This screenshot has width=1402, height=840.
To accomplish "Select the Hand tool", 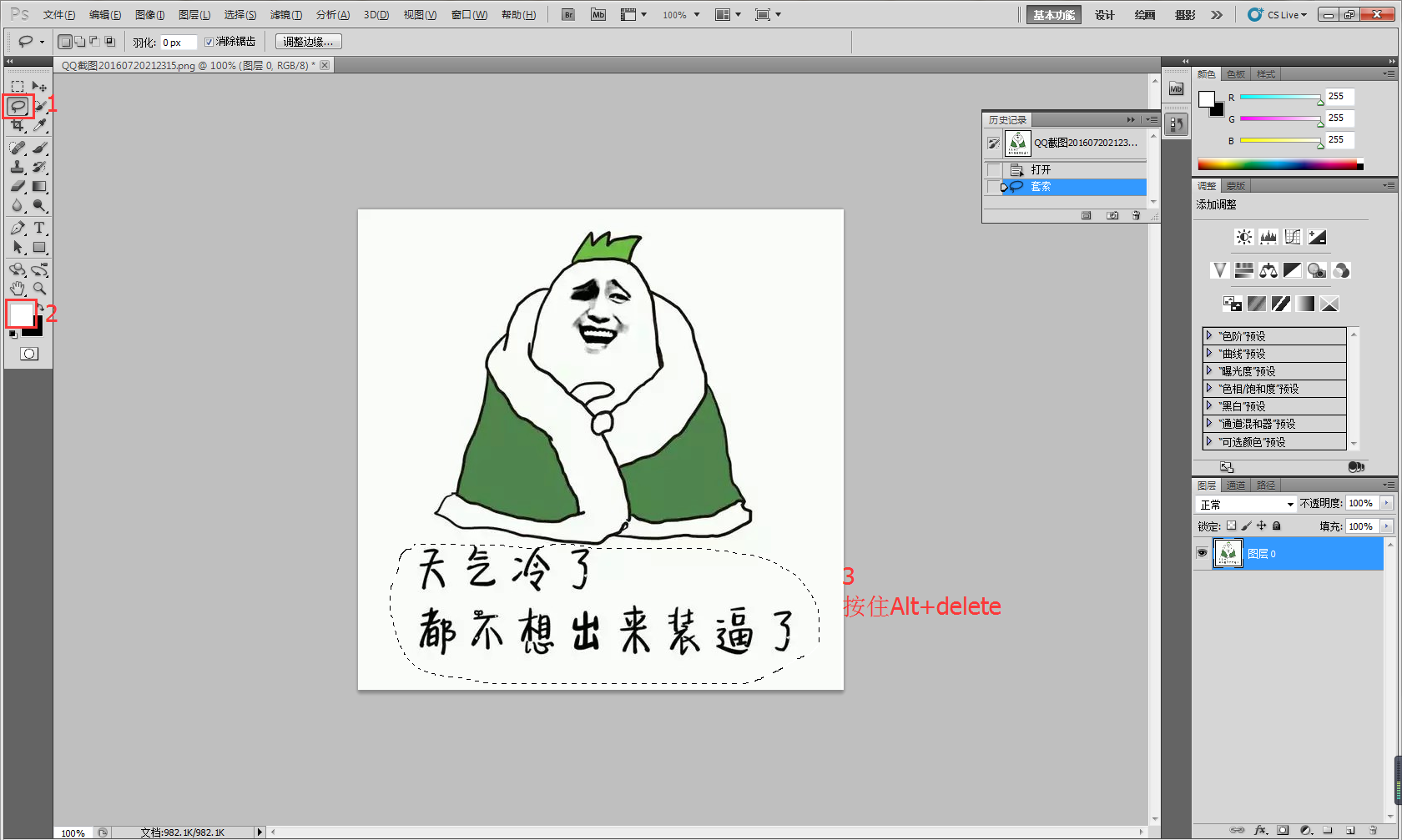I will coord(18,289).
